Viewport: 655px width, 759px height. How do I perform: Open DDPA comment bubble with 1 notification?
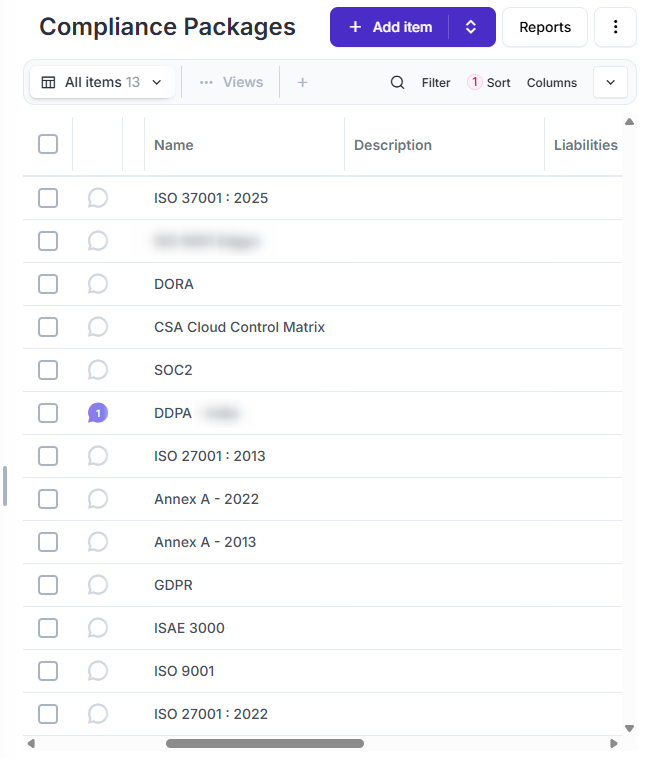click(97, 413)
